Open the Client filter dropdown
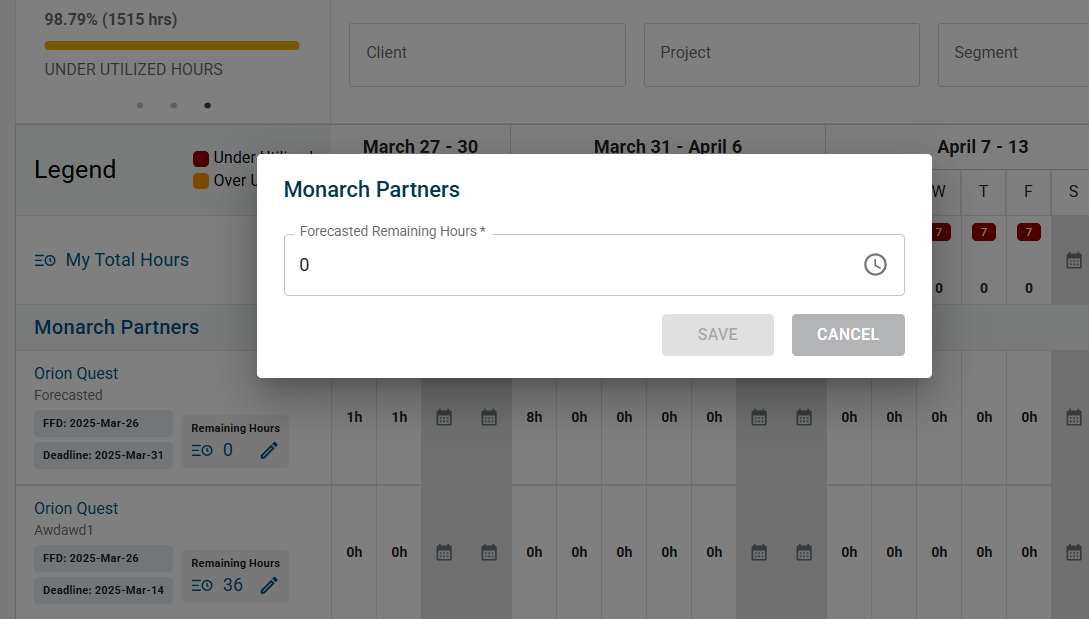The image size is (1089, 619). [x=487, y=55]
